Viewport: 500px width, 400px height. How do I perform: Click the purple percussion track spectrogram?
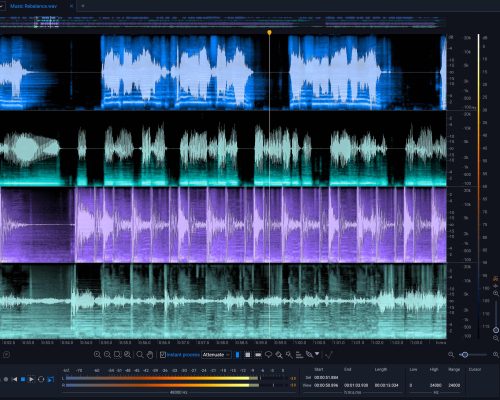click(x=223, y=225)
